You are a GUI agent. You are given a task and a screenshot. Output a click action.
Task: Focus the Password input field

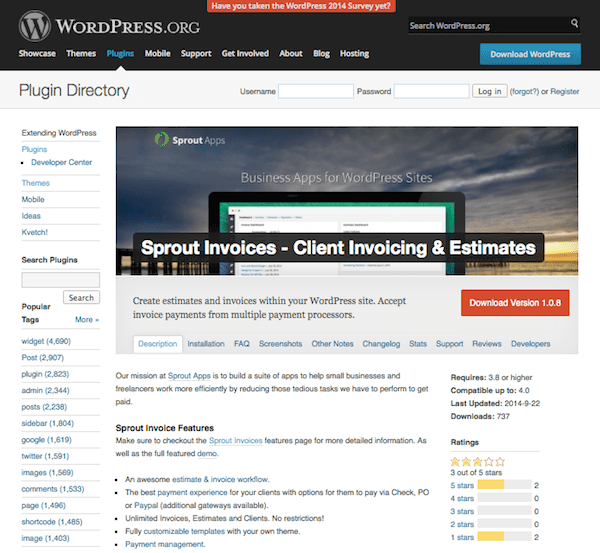431,91
